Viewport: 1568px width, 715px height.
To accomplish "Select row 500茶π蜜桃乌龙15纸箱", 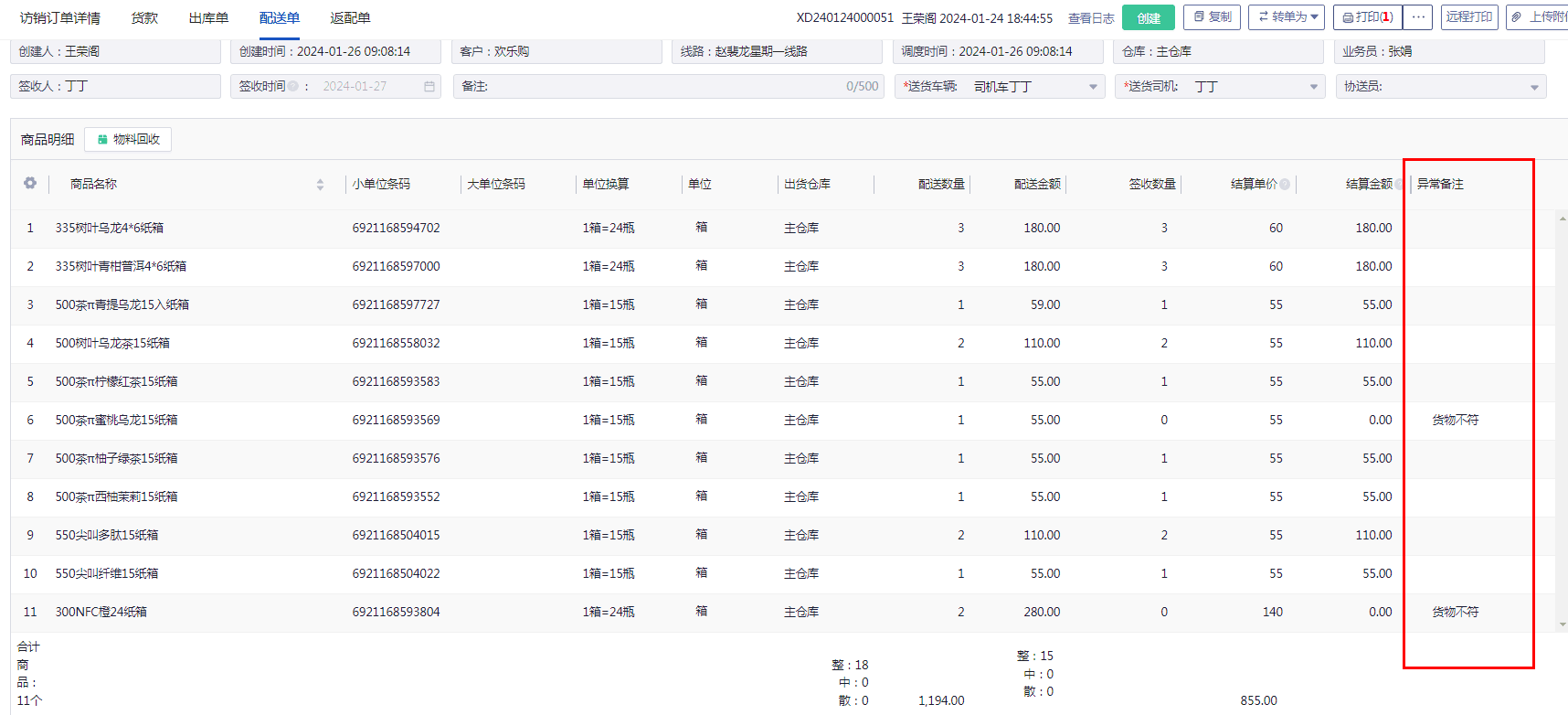I will click(x=783, y=420).
